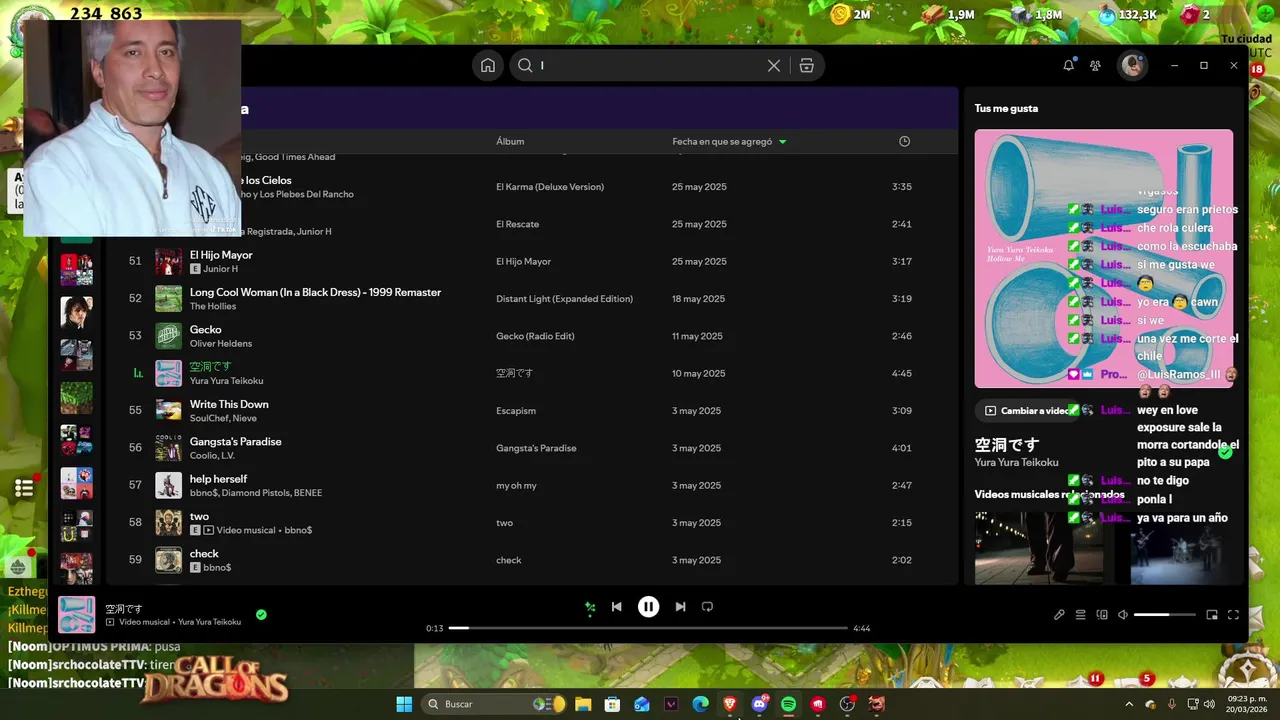This screenshot has height=720, width=1280.
Task: Select help herself track
Action: point(530,486)
